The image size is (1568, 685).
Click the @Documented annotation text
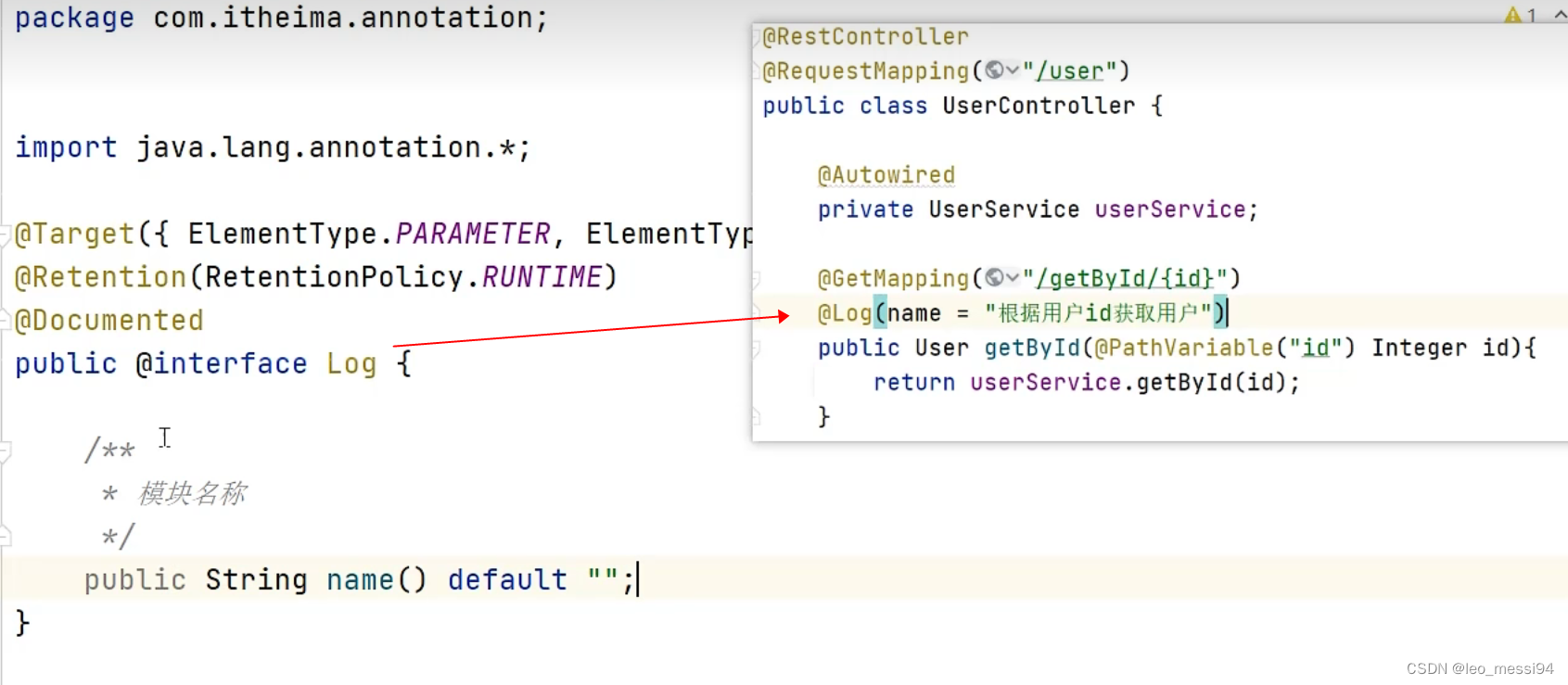(x=109, y=321)
